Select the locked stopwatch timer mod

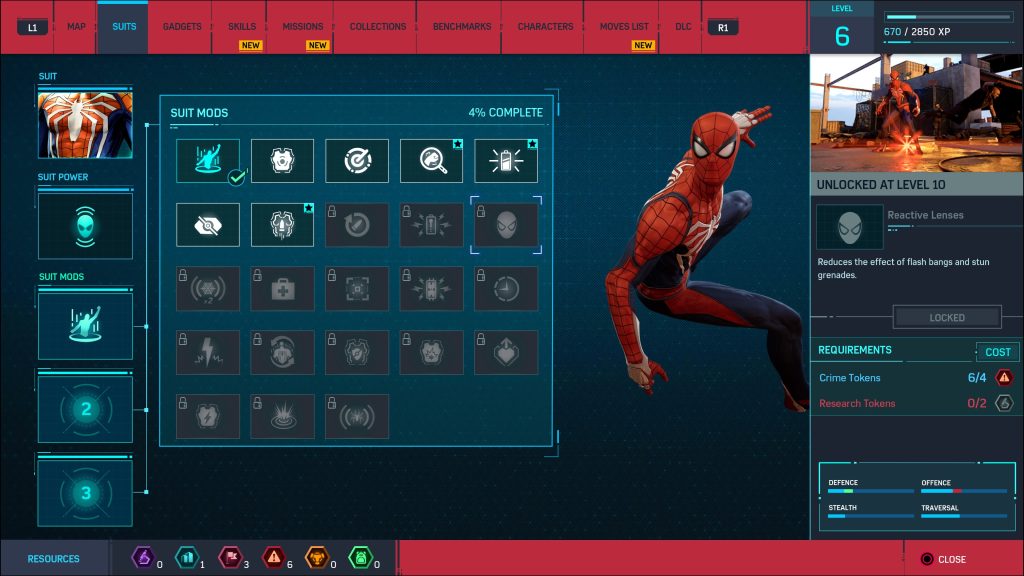click(x=506, y=288)
